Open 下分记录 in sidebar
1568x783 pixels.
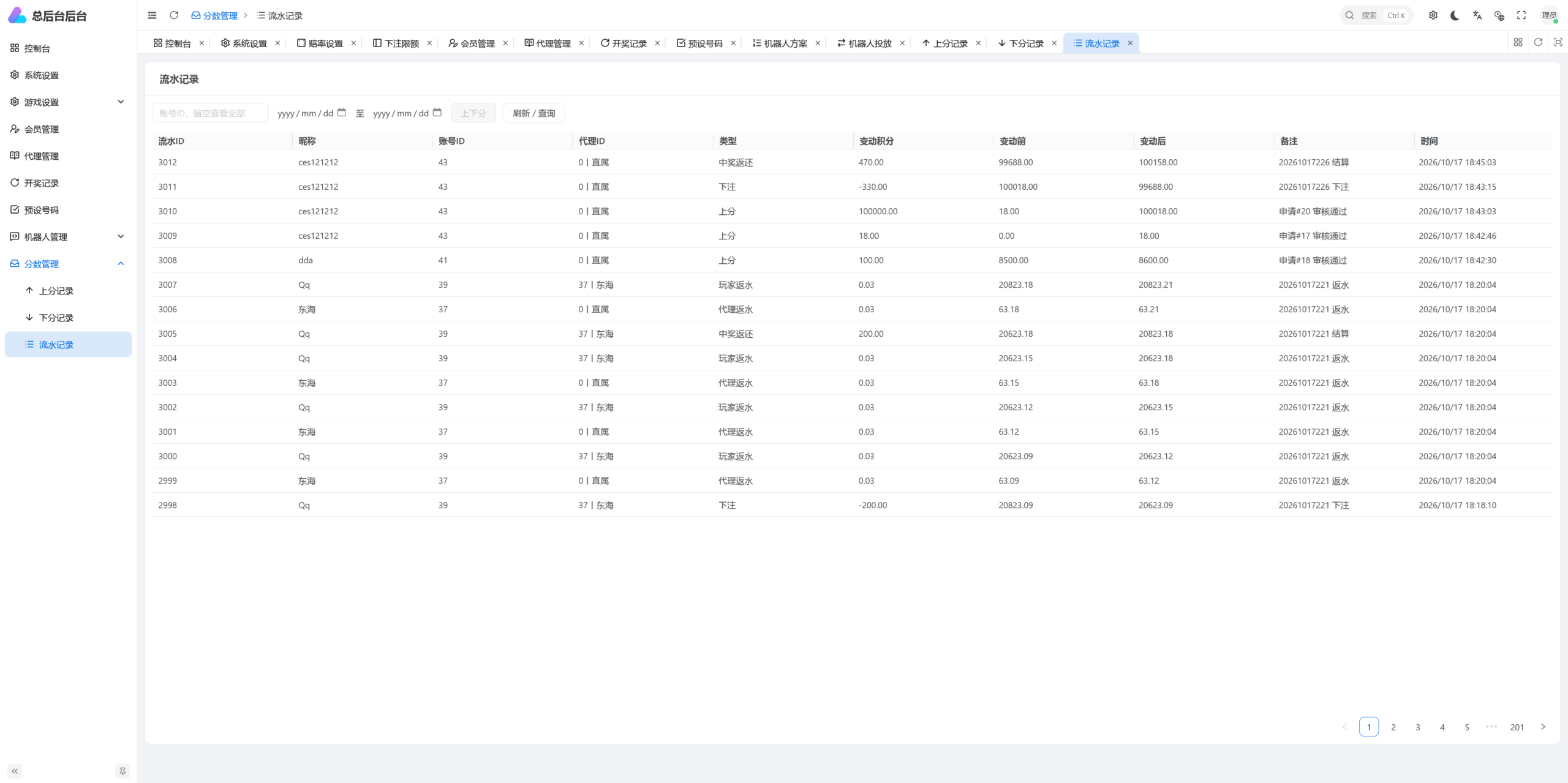pos(68,318)
